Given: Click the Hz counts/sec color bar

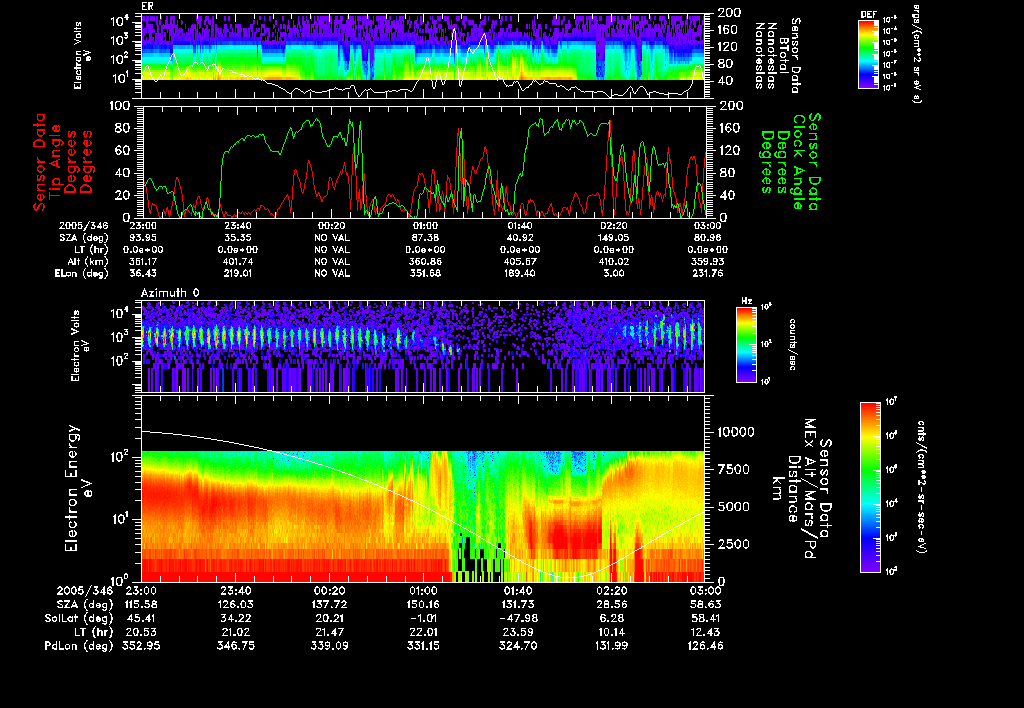Looking at the screenshot, I should coord(746,344).
